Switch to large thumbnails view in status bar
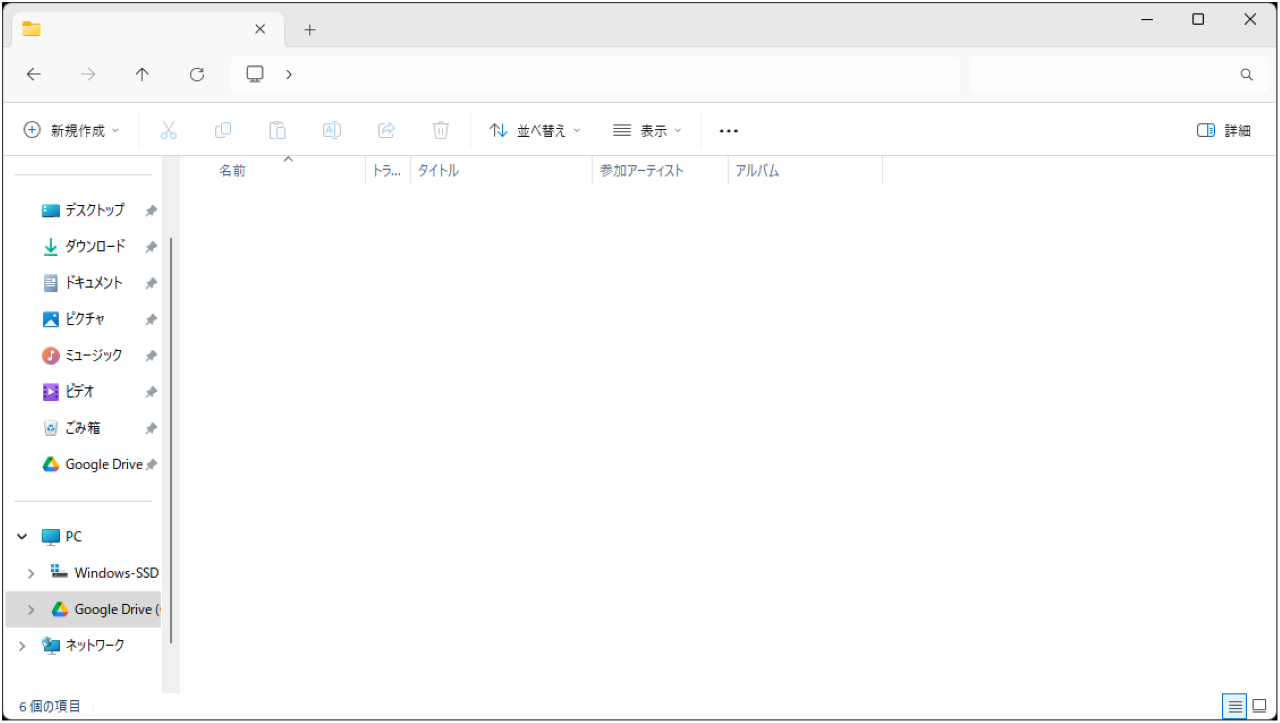This screenshot has width=1280, height=723. (x=1259, y=706)
